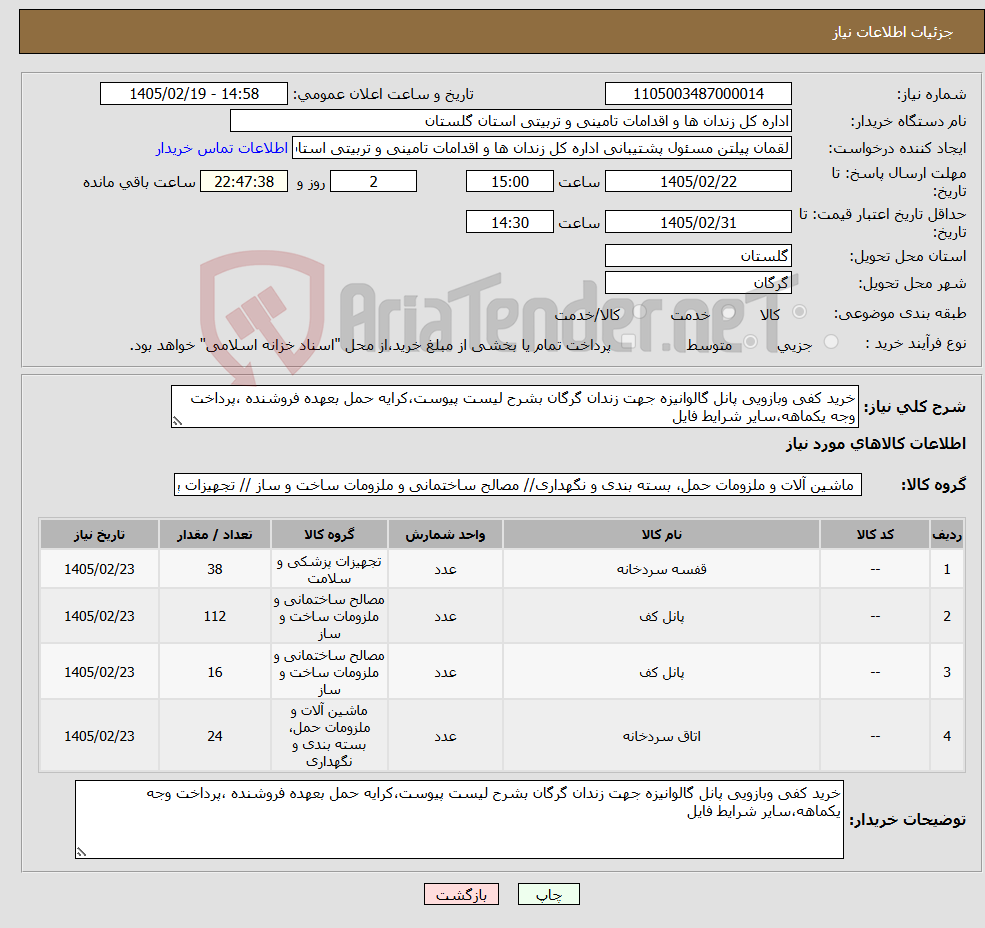
Task: Select the کالا radio button
Action: pos(800,312)
